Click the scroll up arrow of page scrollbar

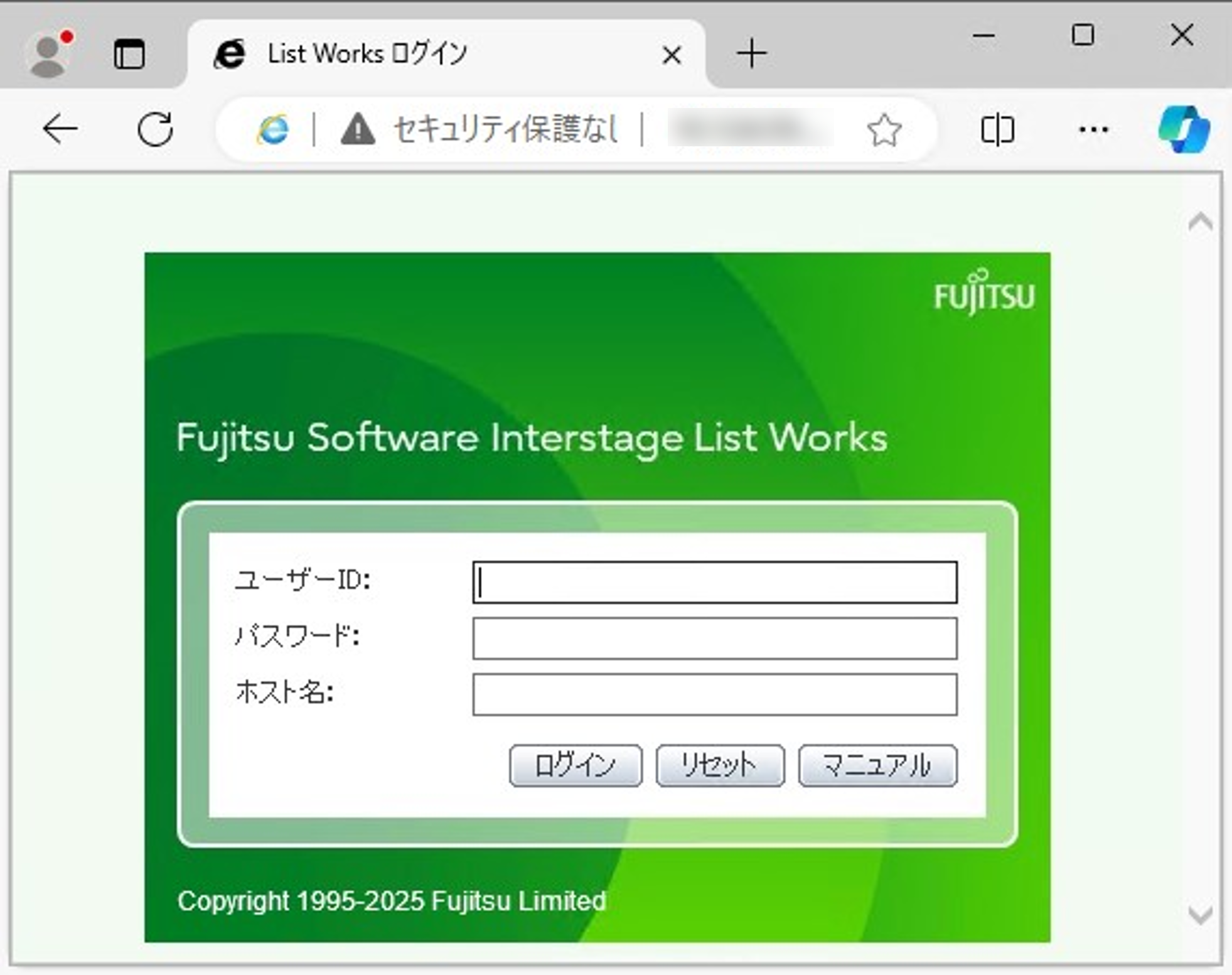[1200, 222]
